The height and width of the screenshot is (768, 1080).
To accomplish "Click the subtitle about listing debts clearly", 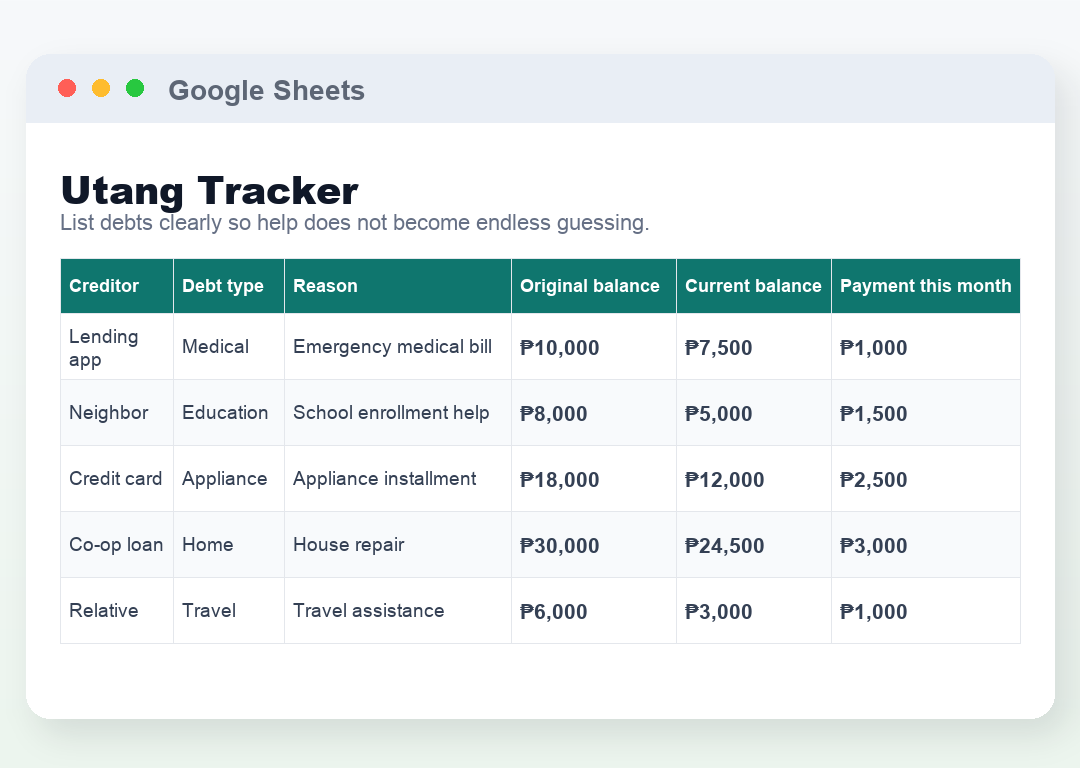I will (x=355, y=222).
